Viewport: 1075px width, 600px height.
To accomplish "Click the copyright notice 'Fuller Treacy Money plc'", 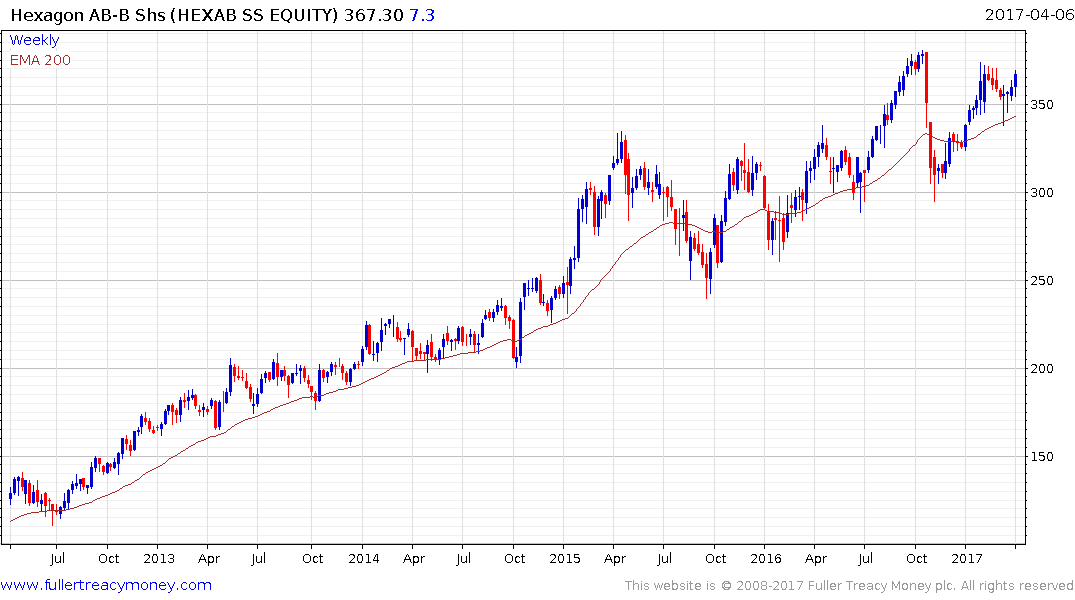I will 882,586.
